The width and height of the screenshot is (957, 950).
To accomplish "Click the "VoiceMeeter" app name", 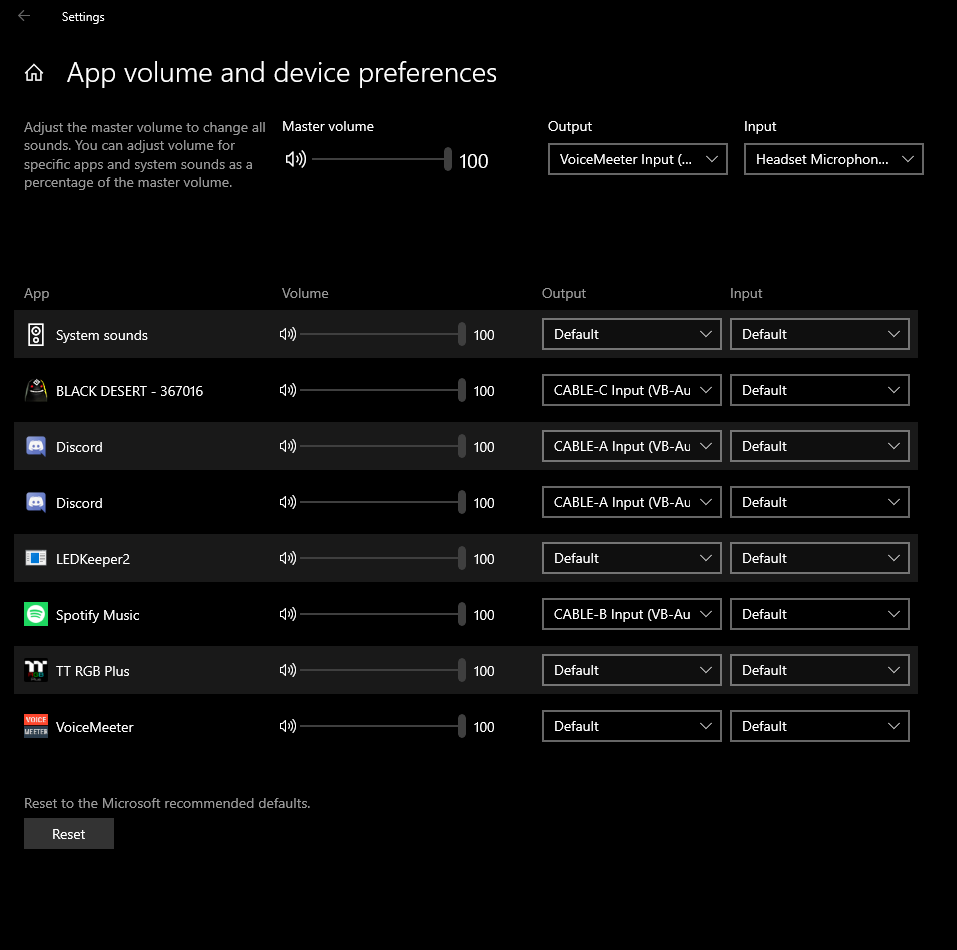I will point(95,727).
